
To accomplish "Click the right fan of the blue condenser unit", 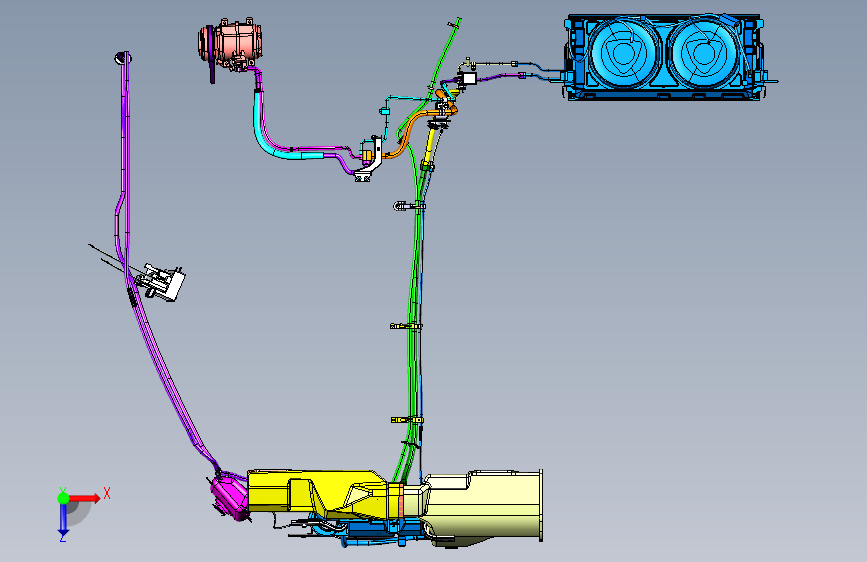I will point(703,53).
